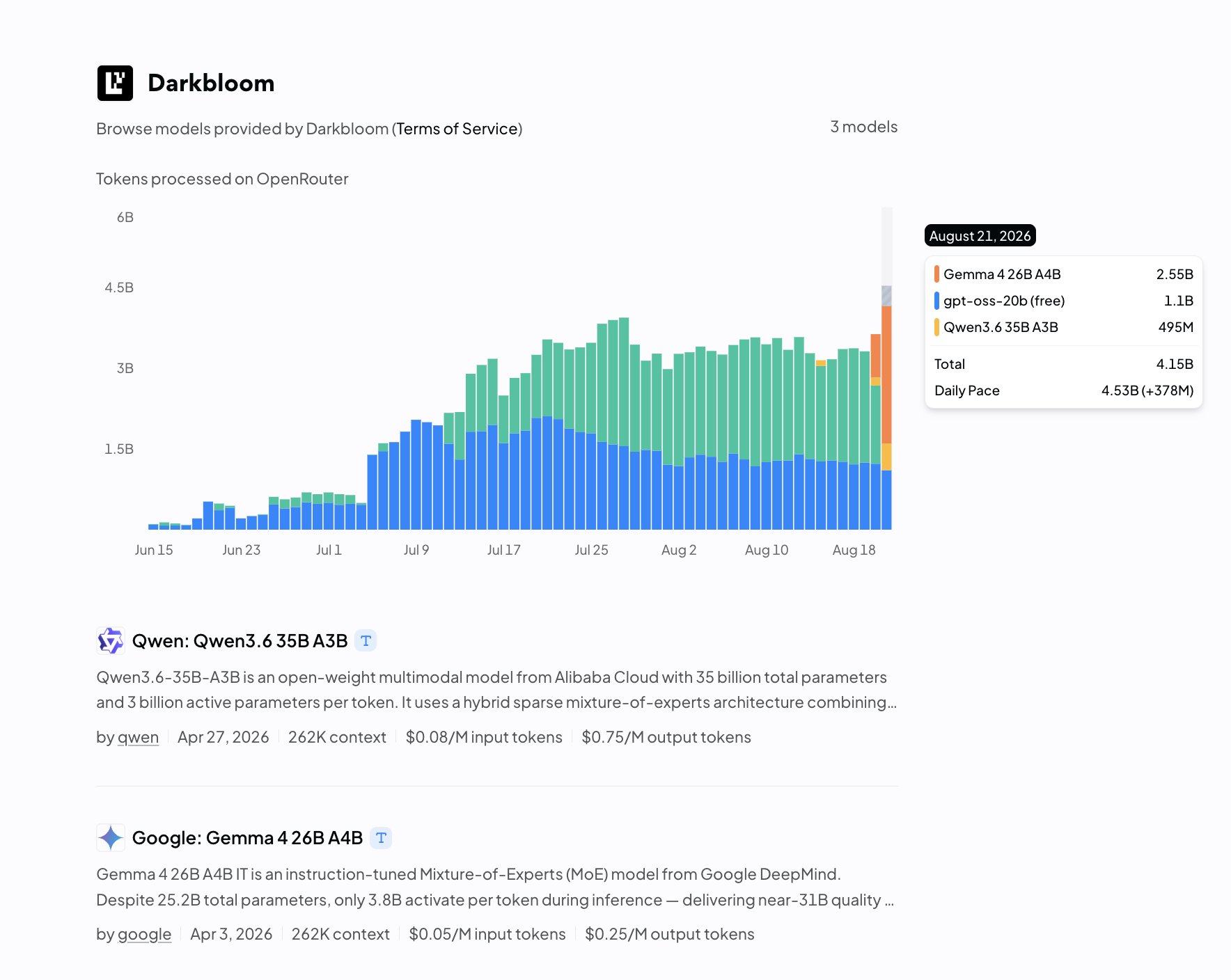
Task: Click the Jul 25 axis label
Action: tap(591, 550)
